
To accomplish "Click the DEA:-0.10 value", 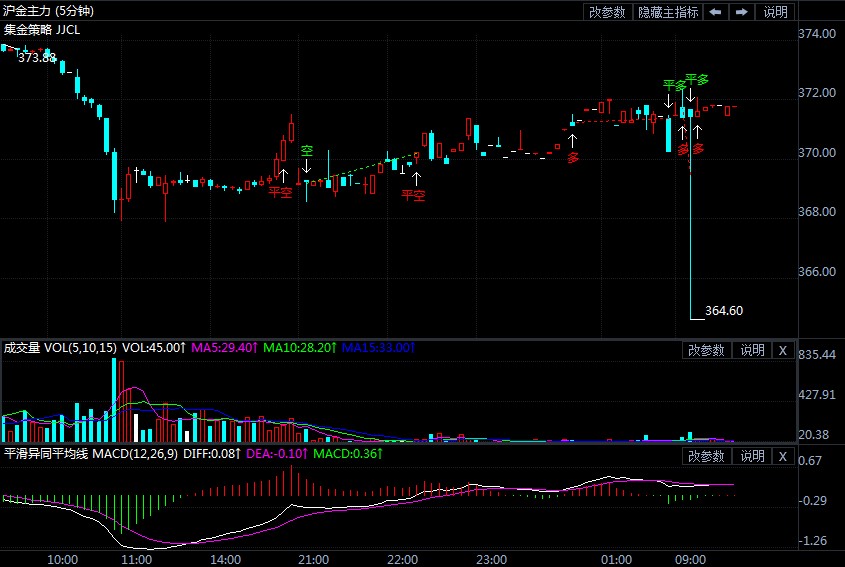I will tap(277, 454).
